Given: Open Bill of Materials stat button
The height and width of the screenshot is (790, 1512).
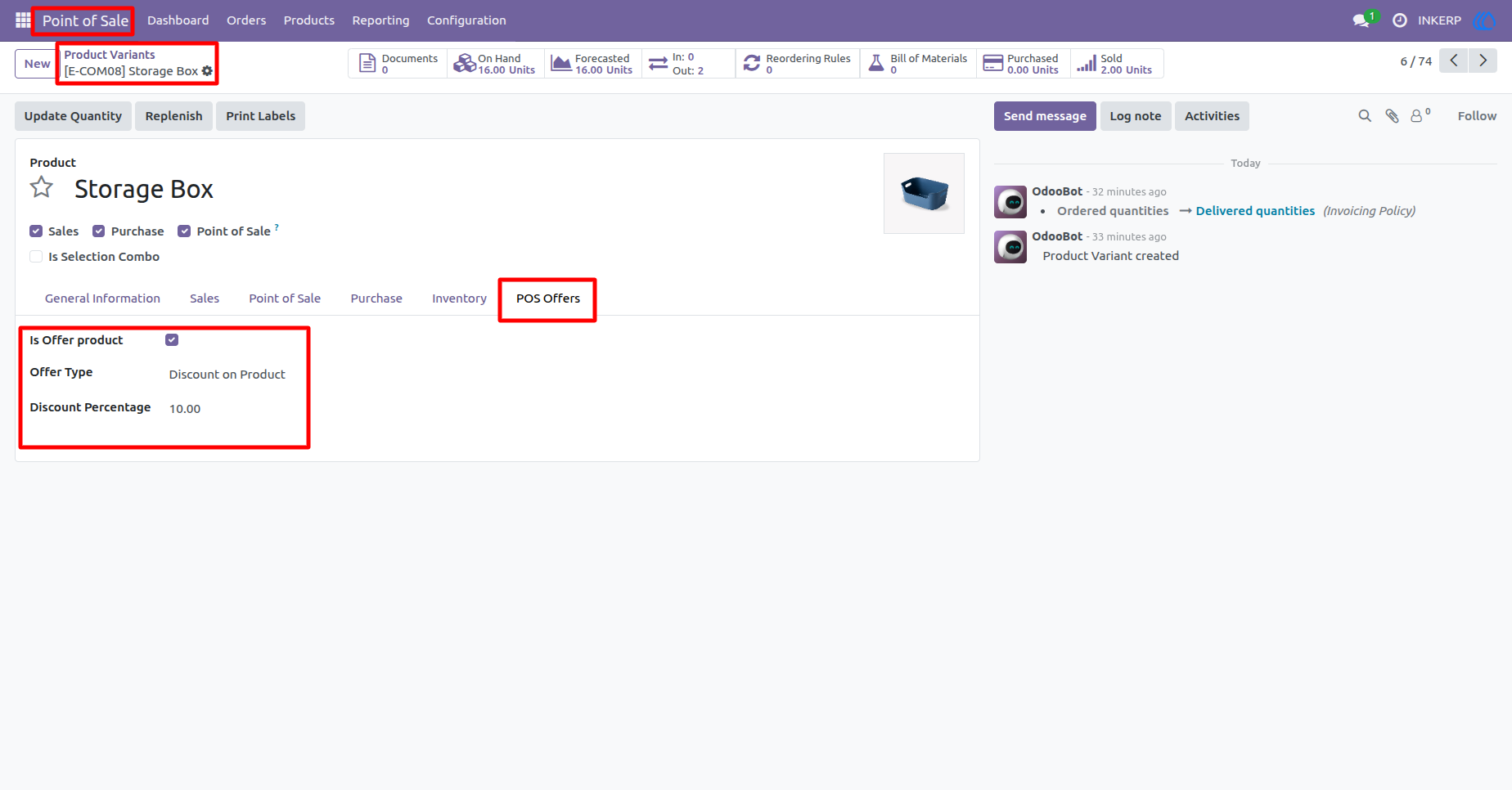Looking at the screenshot, I should [x=918, y=64].
